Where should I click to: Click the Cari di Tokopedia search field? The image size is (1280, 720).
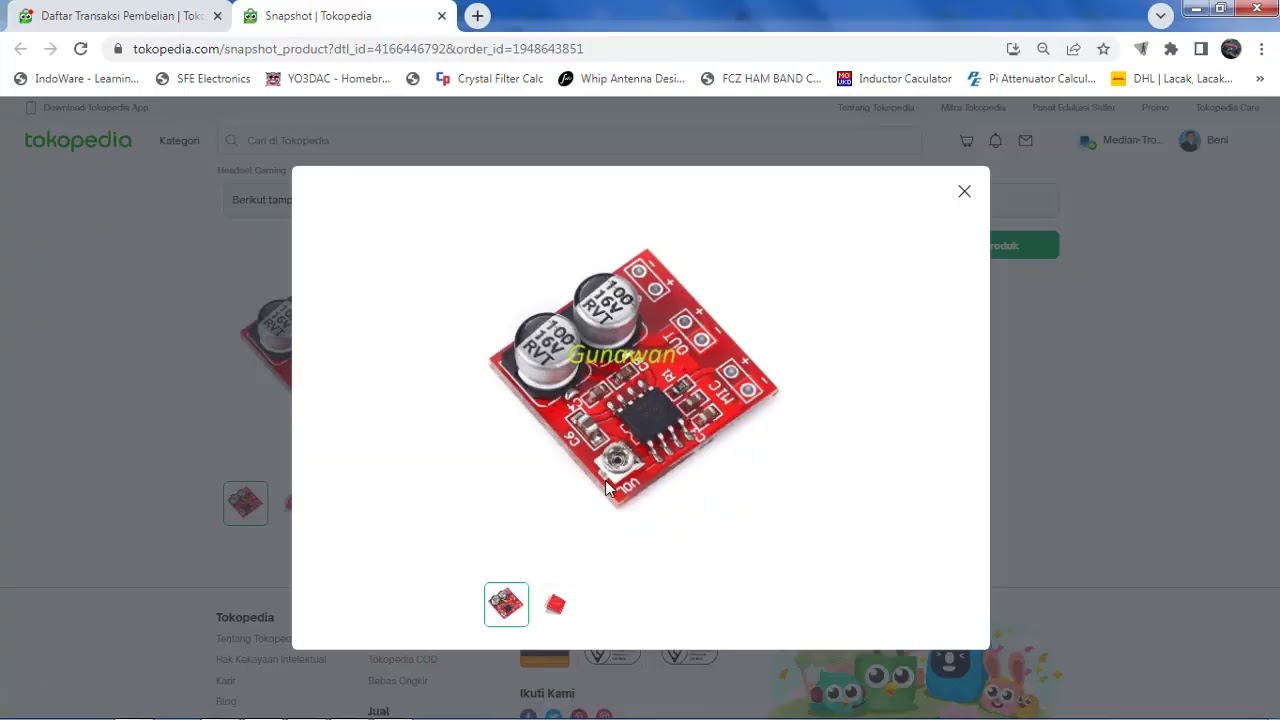568,141
